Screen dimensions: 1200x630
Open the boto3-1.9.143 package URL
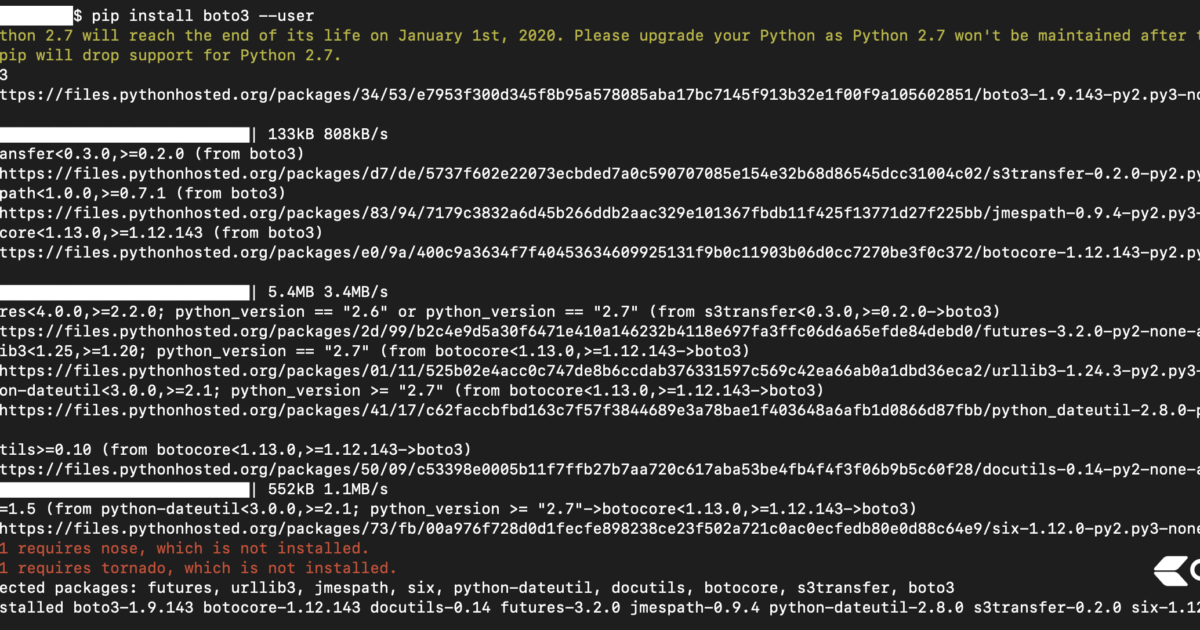(x=600, y=94)
